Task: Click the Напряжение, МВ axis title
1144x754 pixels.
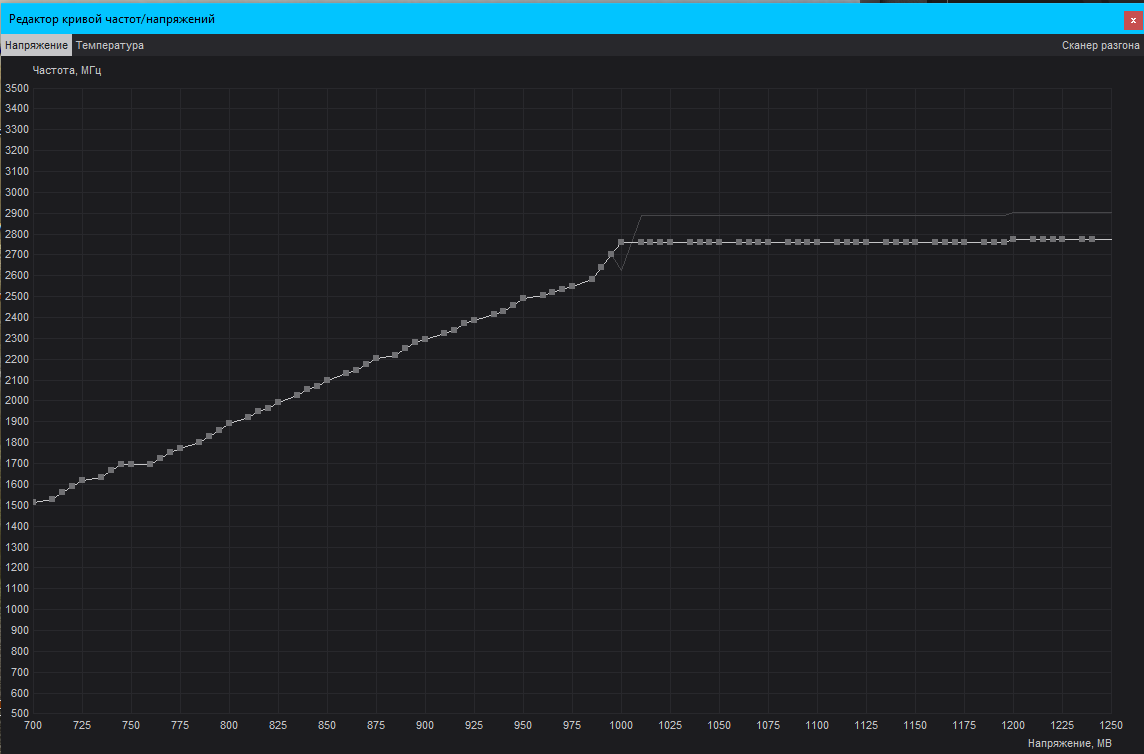Action: [x=1070, y=743]
